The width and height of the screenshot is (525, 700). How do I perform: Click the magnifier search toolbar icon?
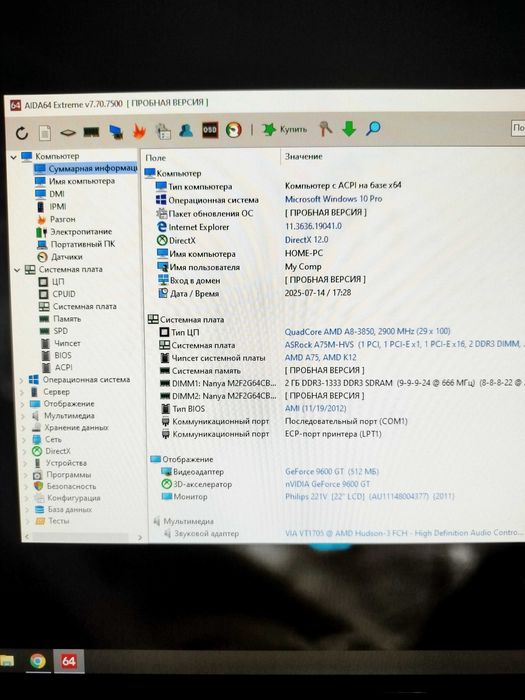pos(373,129)
